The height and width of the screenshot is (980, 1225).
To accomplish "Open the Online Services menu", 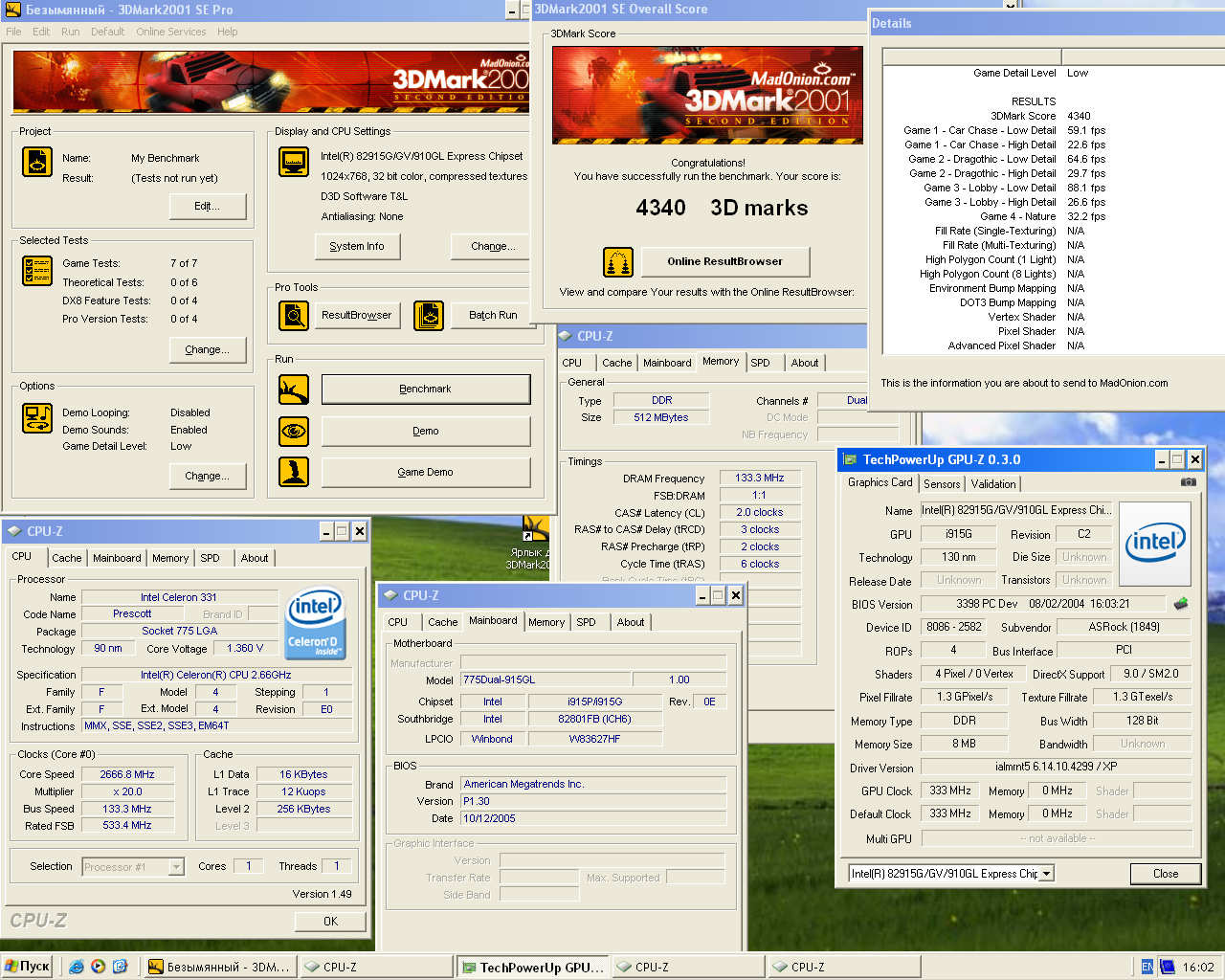I will pos(171,32).
